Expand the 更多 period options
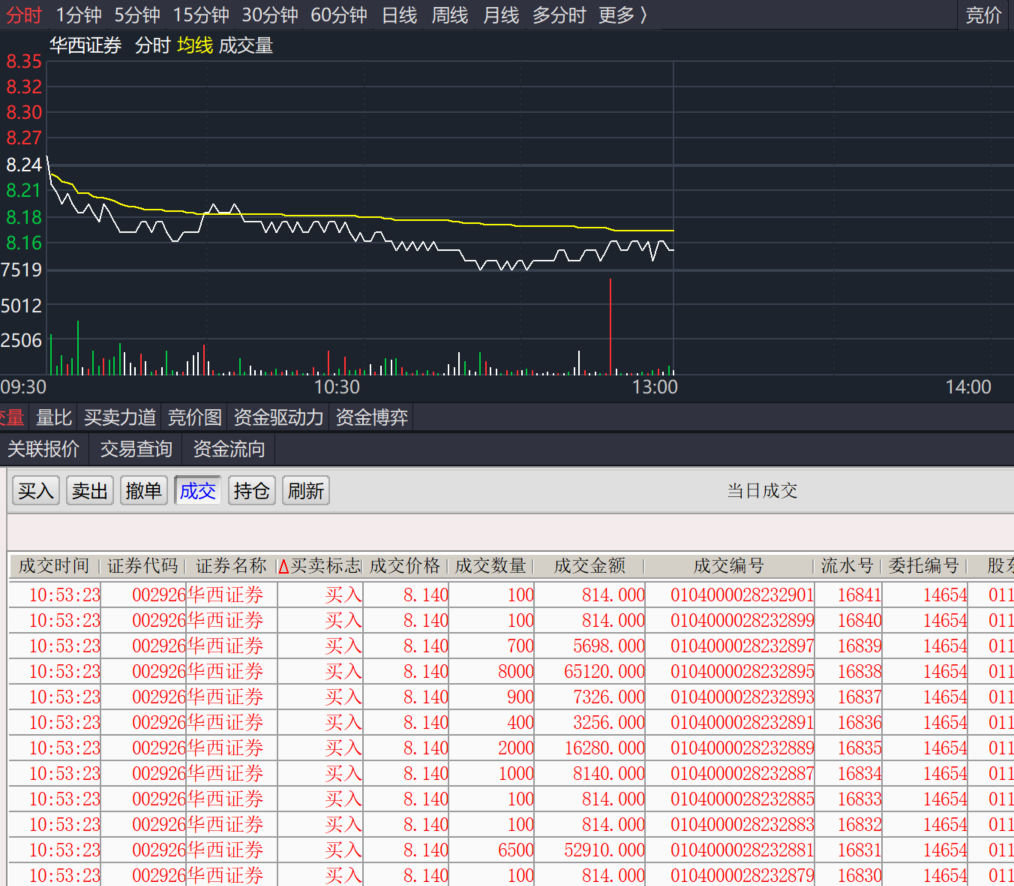The width and height of the screenshot is (1014, 886). [x=622, y=14]
